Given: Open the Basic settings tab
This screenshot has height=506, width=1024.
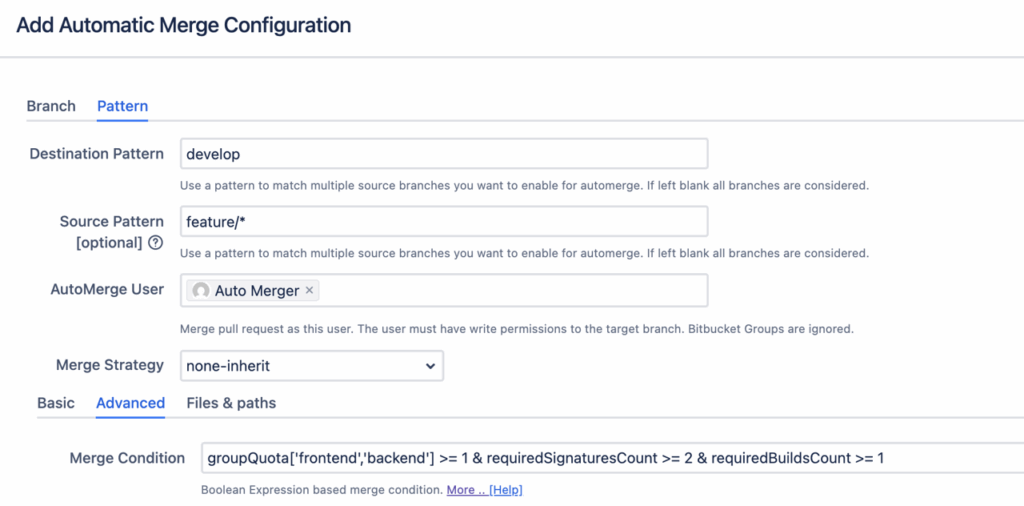Looking at the screenshot, I should (56, 403).
